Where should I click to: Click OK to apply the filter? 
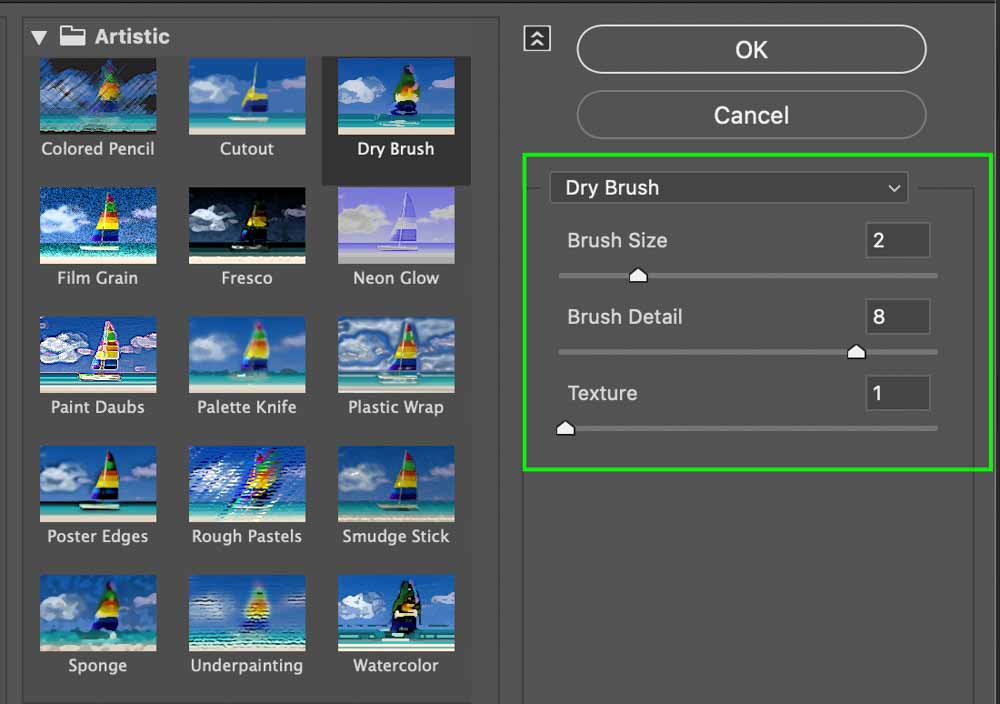751,50
